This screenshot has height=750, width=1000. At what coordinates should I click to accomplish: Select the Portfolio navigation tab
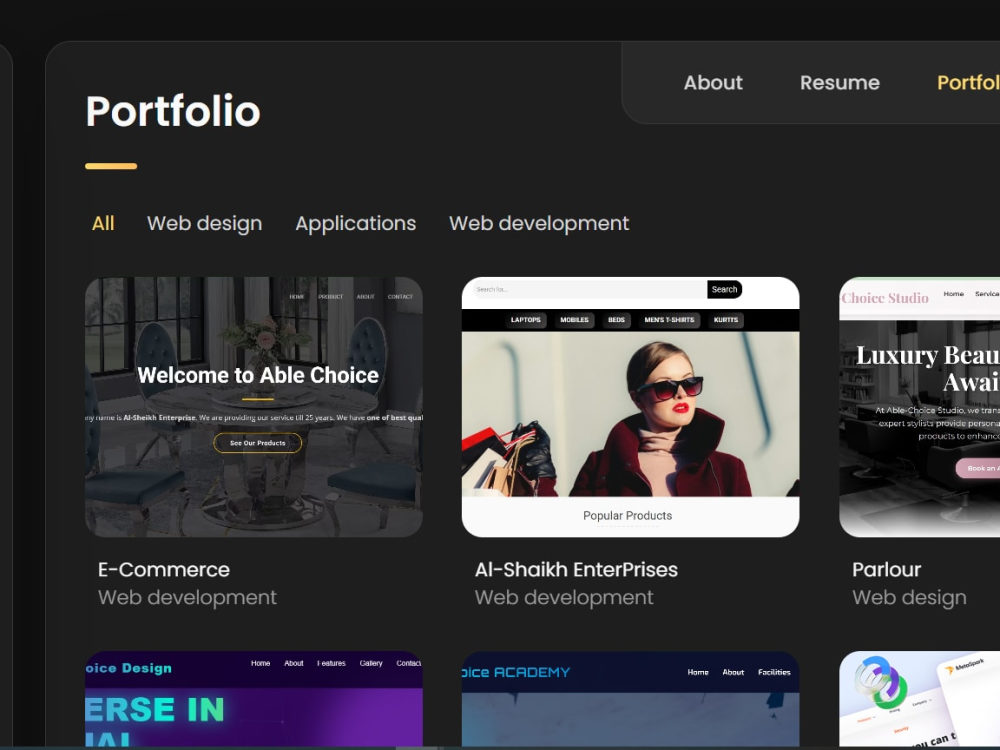[x=968, y=83]
